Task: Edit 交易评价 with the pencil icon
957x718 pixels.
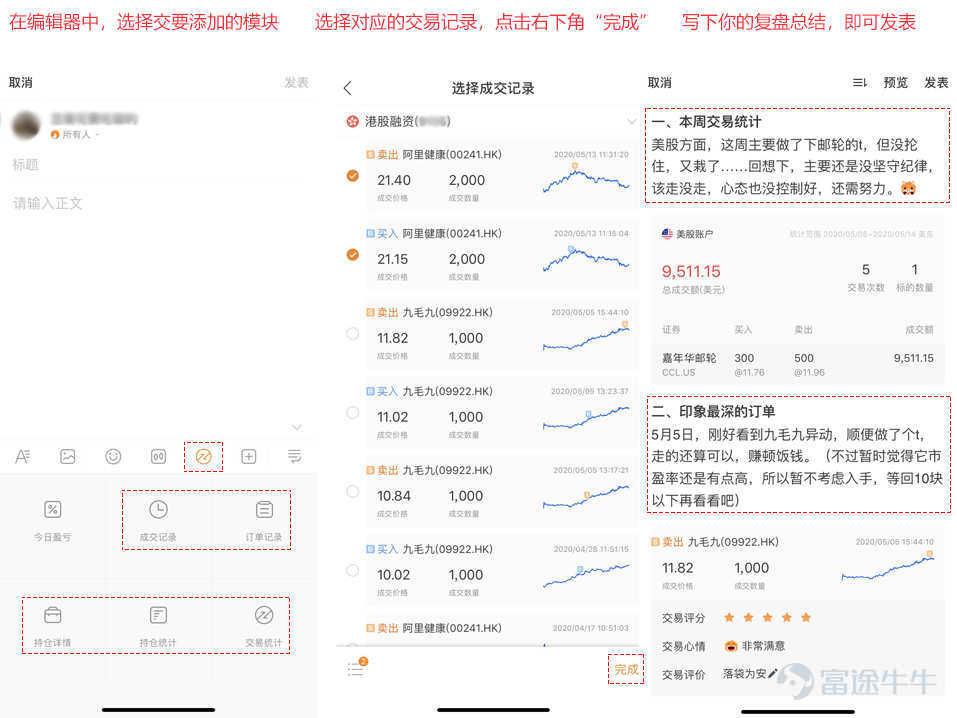Action: (x=773, y=673)
